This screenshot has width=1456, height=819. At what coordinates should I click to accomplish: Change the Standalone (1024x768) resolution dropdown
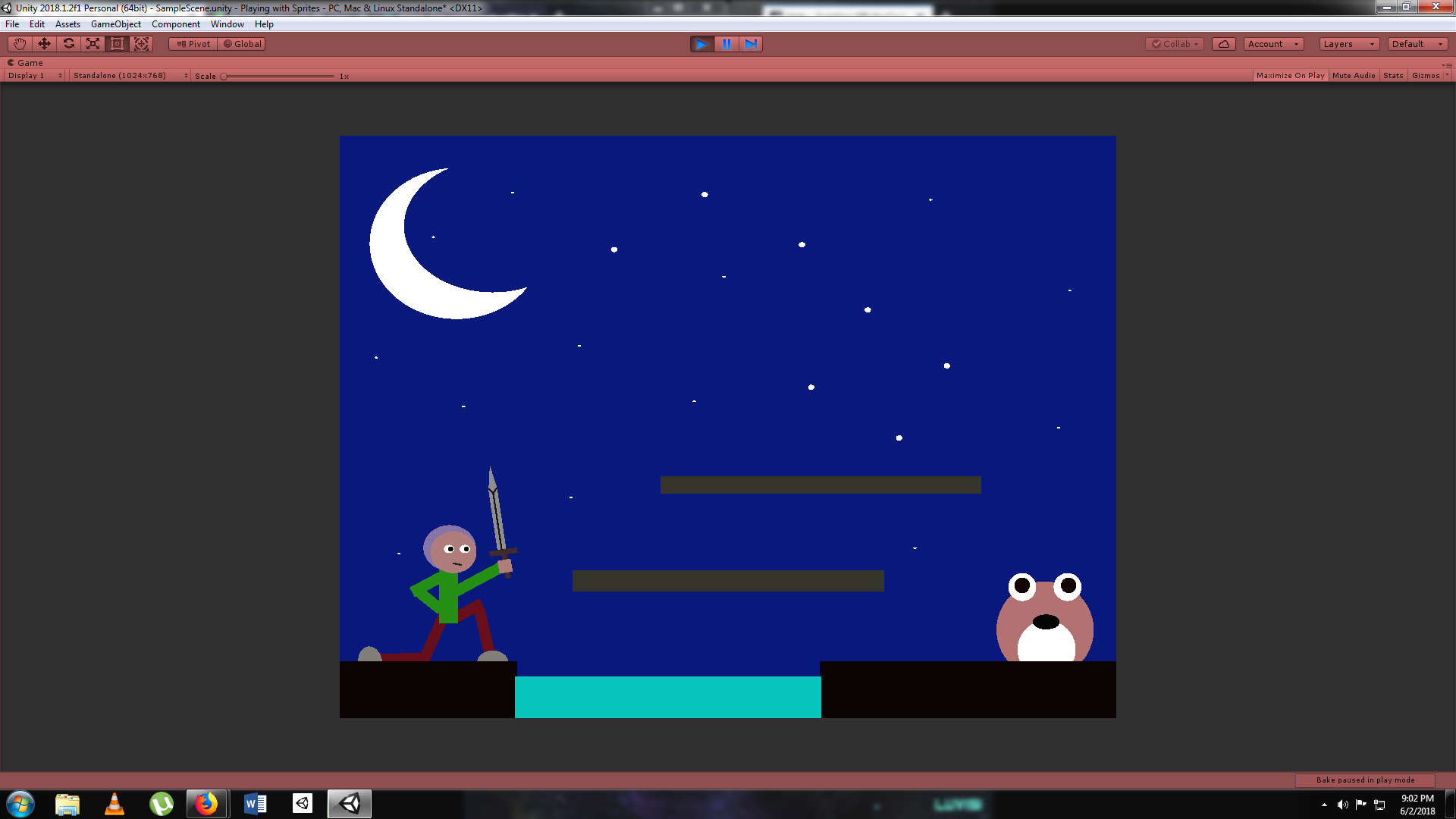click(129, 75)
